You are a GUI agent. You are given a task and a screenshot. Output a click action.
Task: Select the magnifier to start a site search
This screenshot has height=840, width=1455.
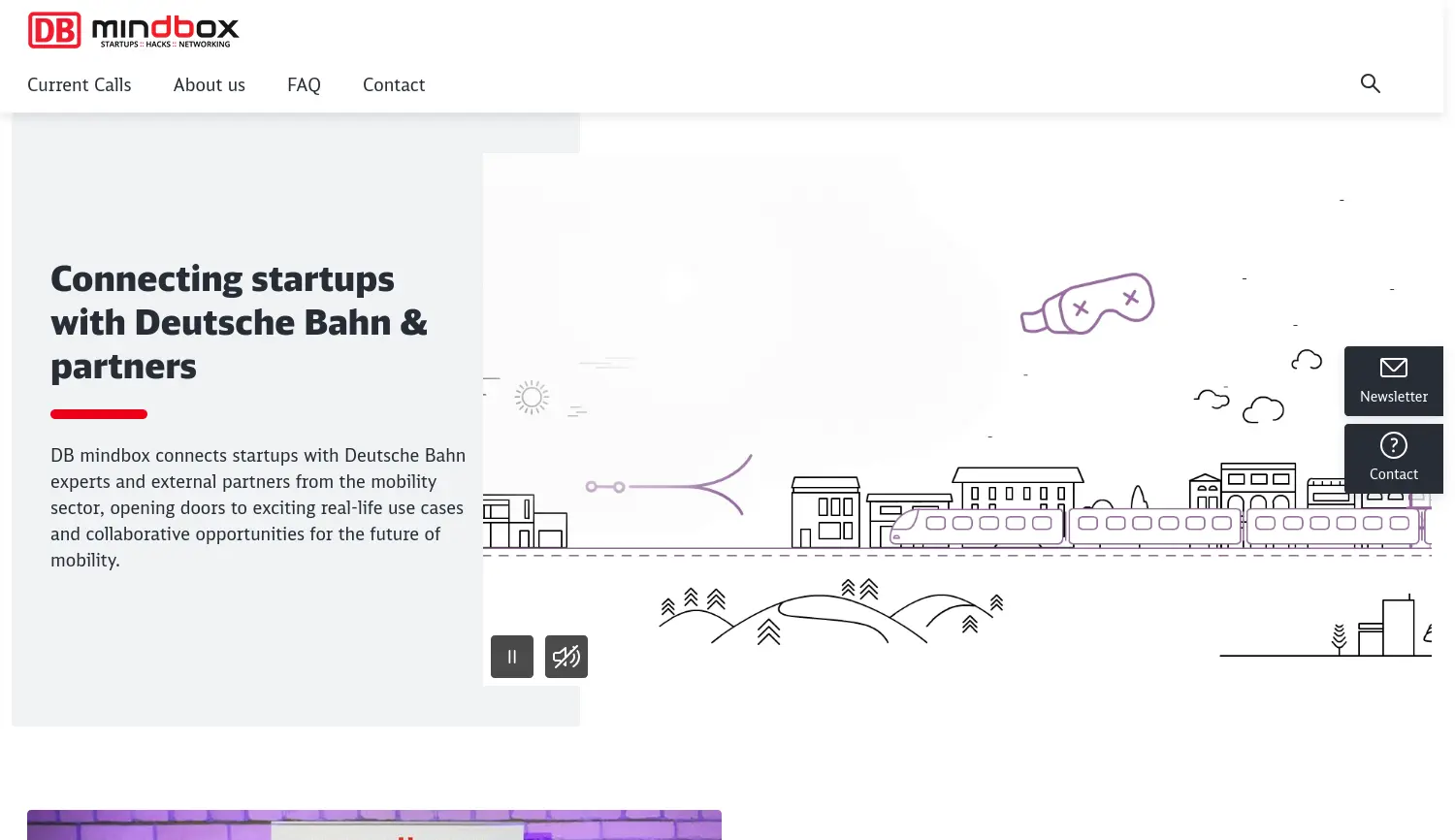[1371, 83]
